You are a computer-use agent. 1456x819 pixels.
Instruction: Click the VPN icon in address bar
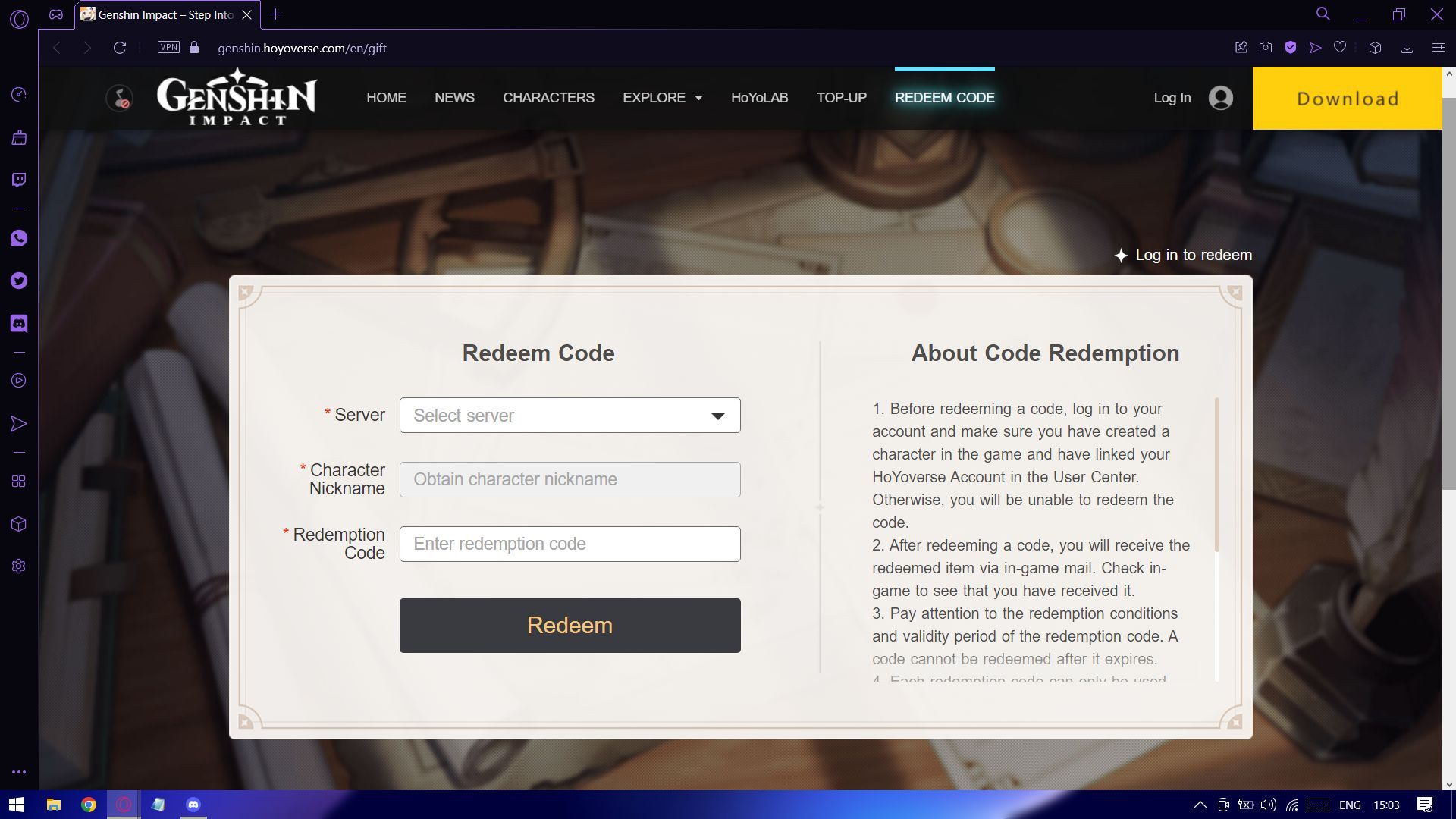click(x=169, y=47)
